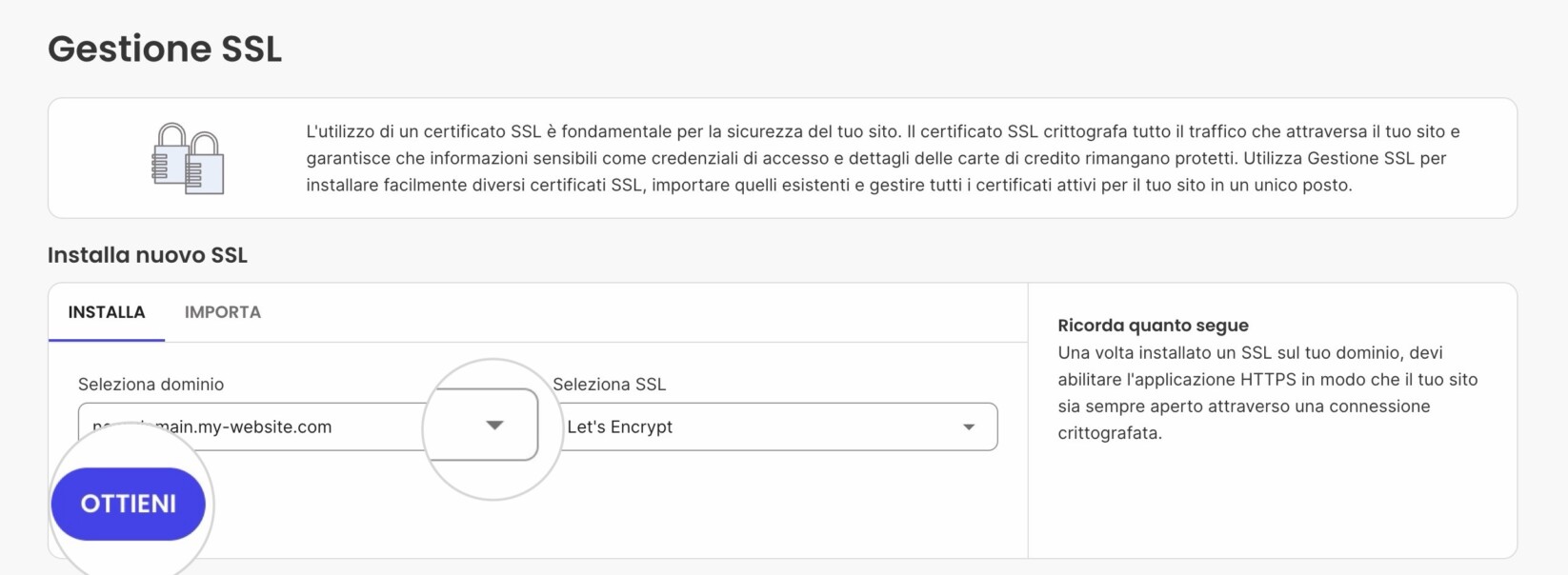
Task: Click the Seleziona dominio label
Action: (151, 385)
